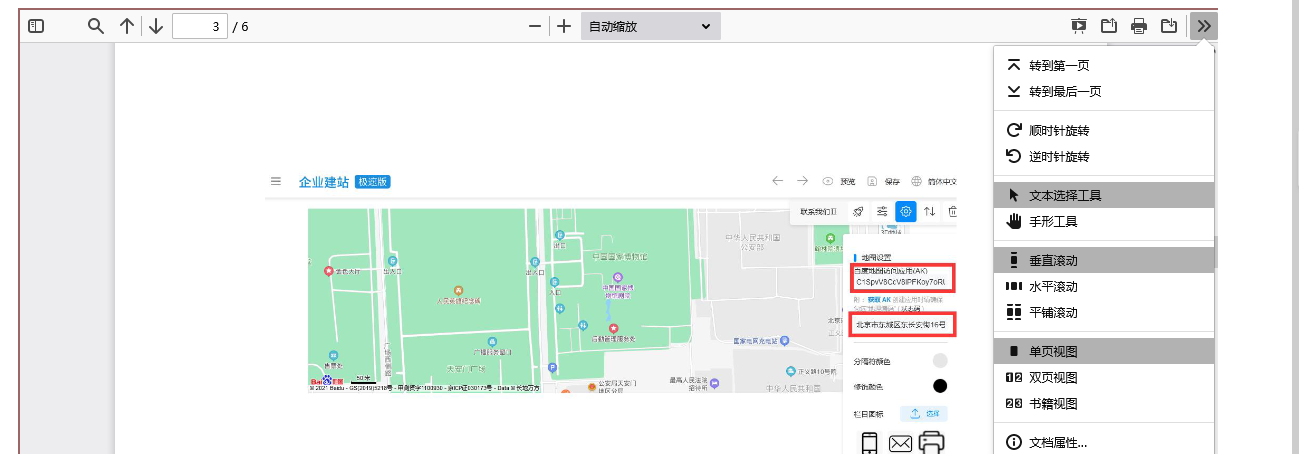Select 转到第一页 from the menu
The height and width of the screenshot is (454, 1299).
(x=1058, y=65)
